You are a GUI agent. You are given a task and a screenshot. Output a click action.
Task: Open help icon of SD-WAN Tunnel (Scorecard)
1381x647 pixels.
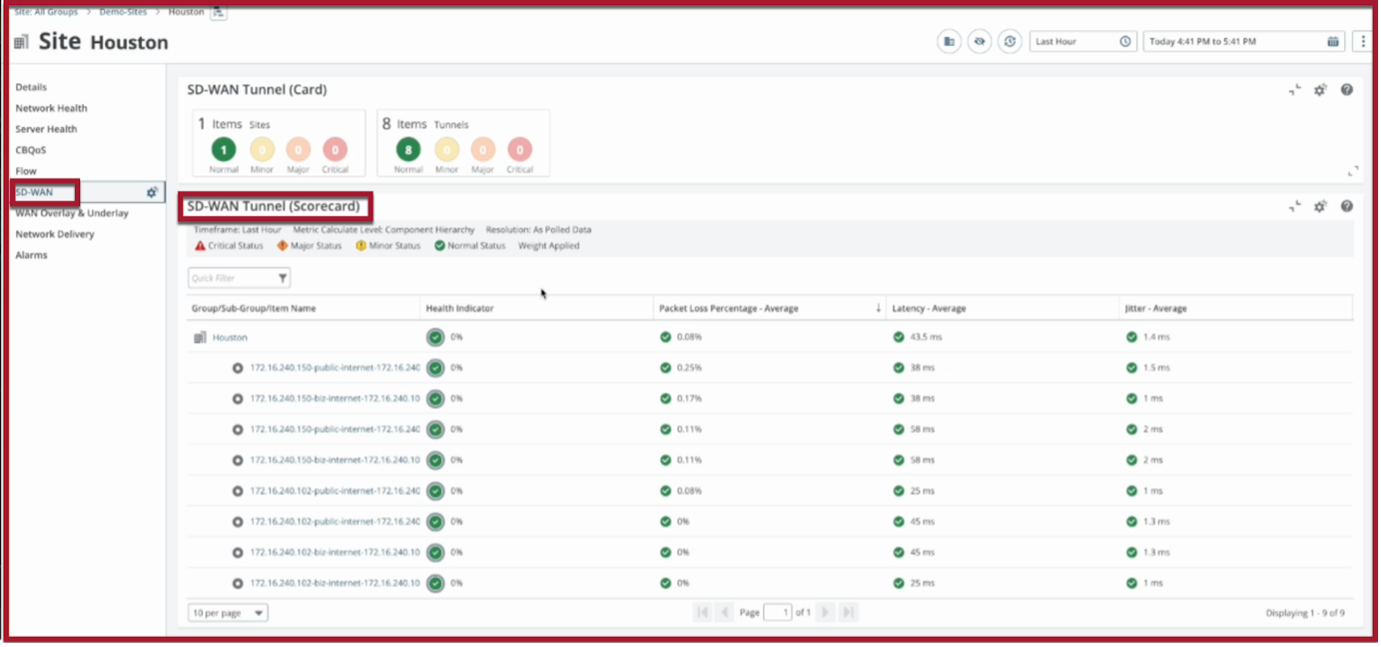coord(1347,206)
